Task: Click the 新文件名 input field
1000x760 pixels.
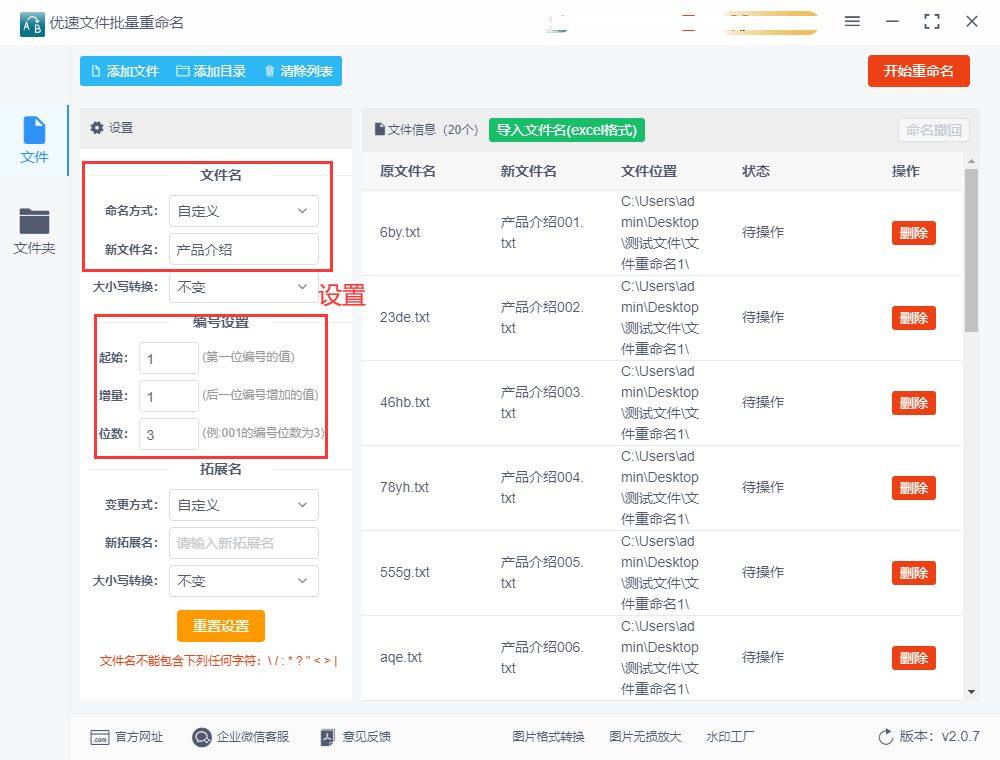Action: (244, 249)
